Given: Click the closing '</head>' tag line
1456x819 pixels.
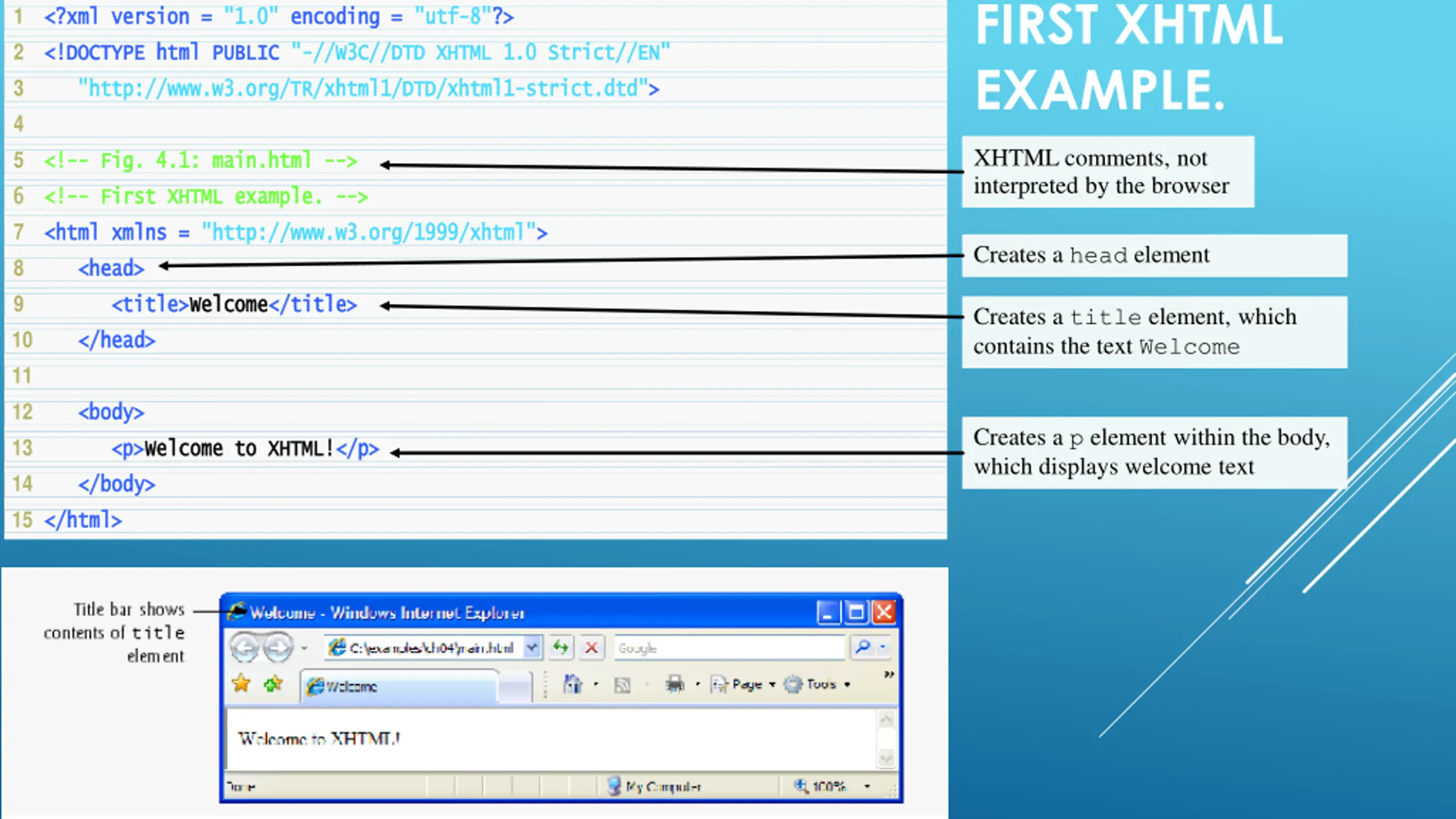Looking at the screenshot, I should click(x=117, y=340).
